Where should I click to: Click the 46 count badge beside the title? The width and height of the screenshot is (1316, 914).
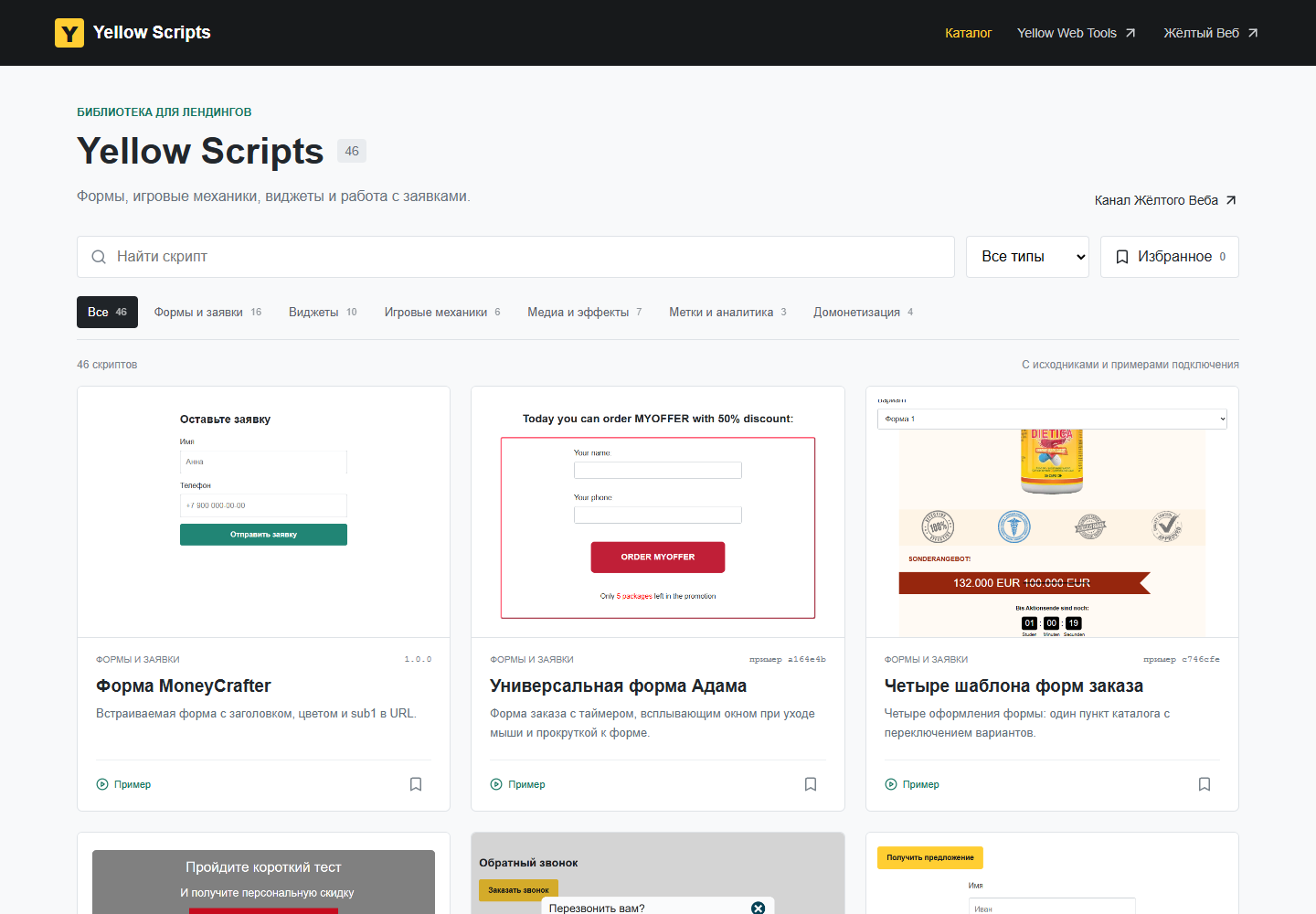(352, 151)
